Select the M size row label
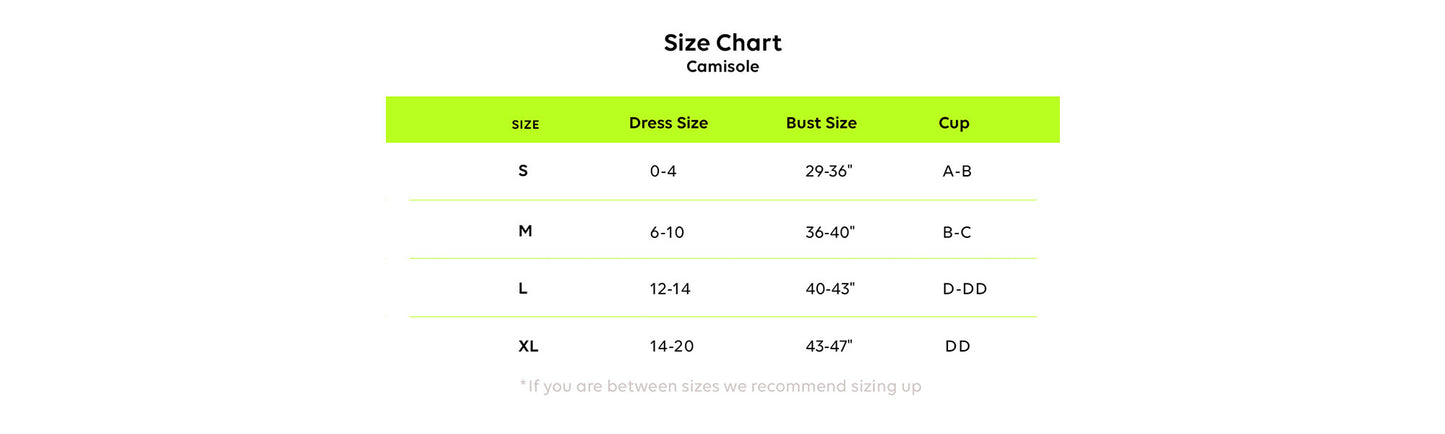Viewport: 1445px width, 434px height. point(525,231)
